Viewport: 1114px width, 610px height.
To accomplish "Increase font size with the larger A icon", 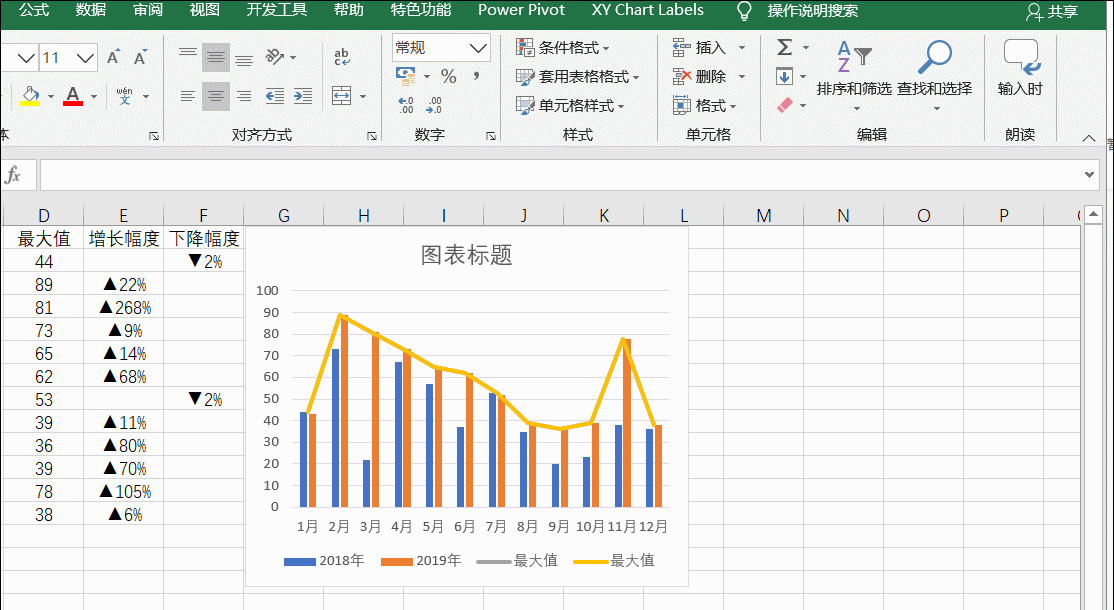I will click(113, 58).
